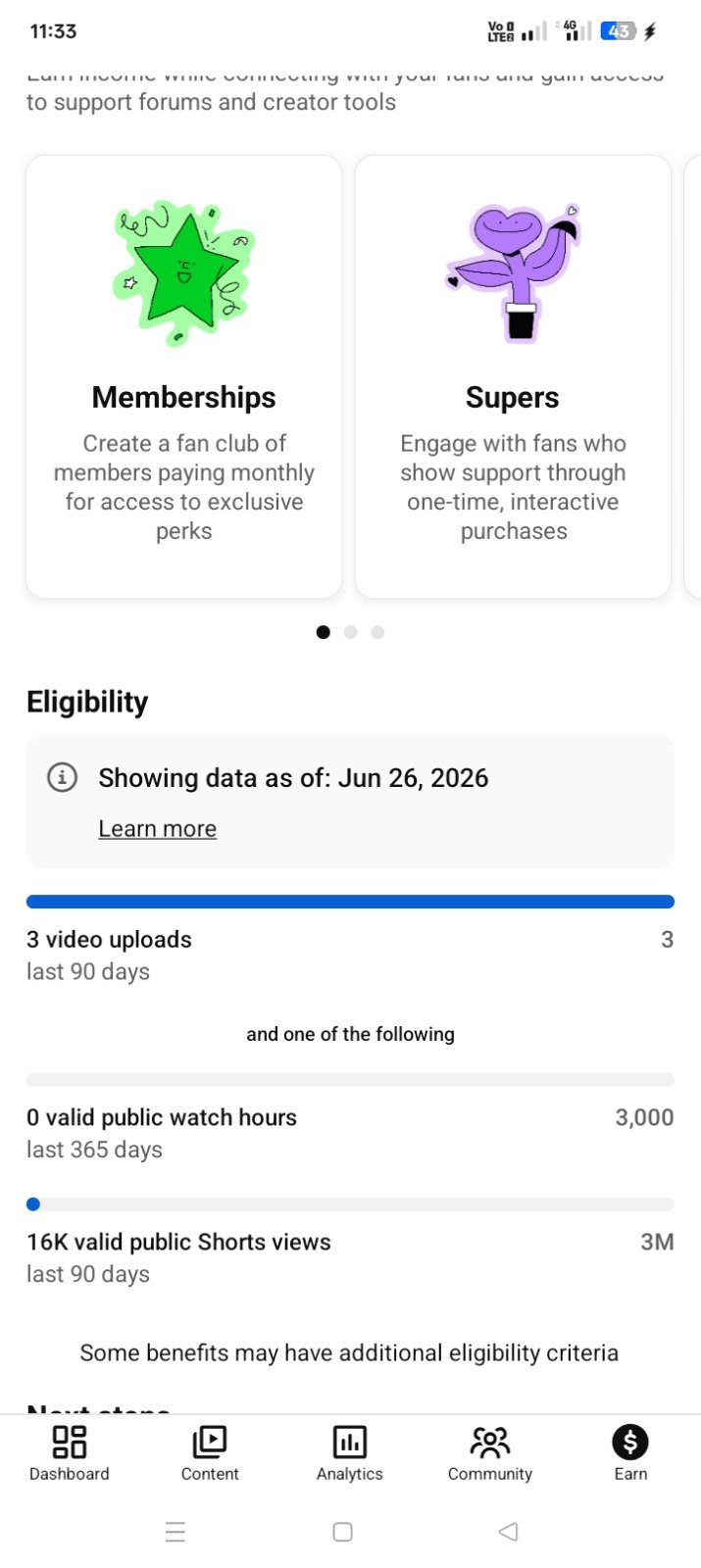701x1568 pixels.
Task: Tap the Android back triangle button
Action: click(x=508, y=1532)
